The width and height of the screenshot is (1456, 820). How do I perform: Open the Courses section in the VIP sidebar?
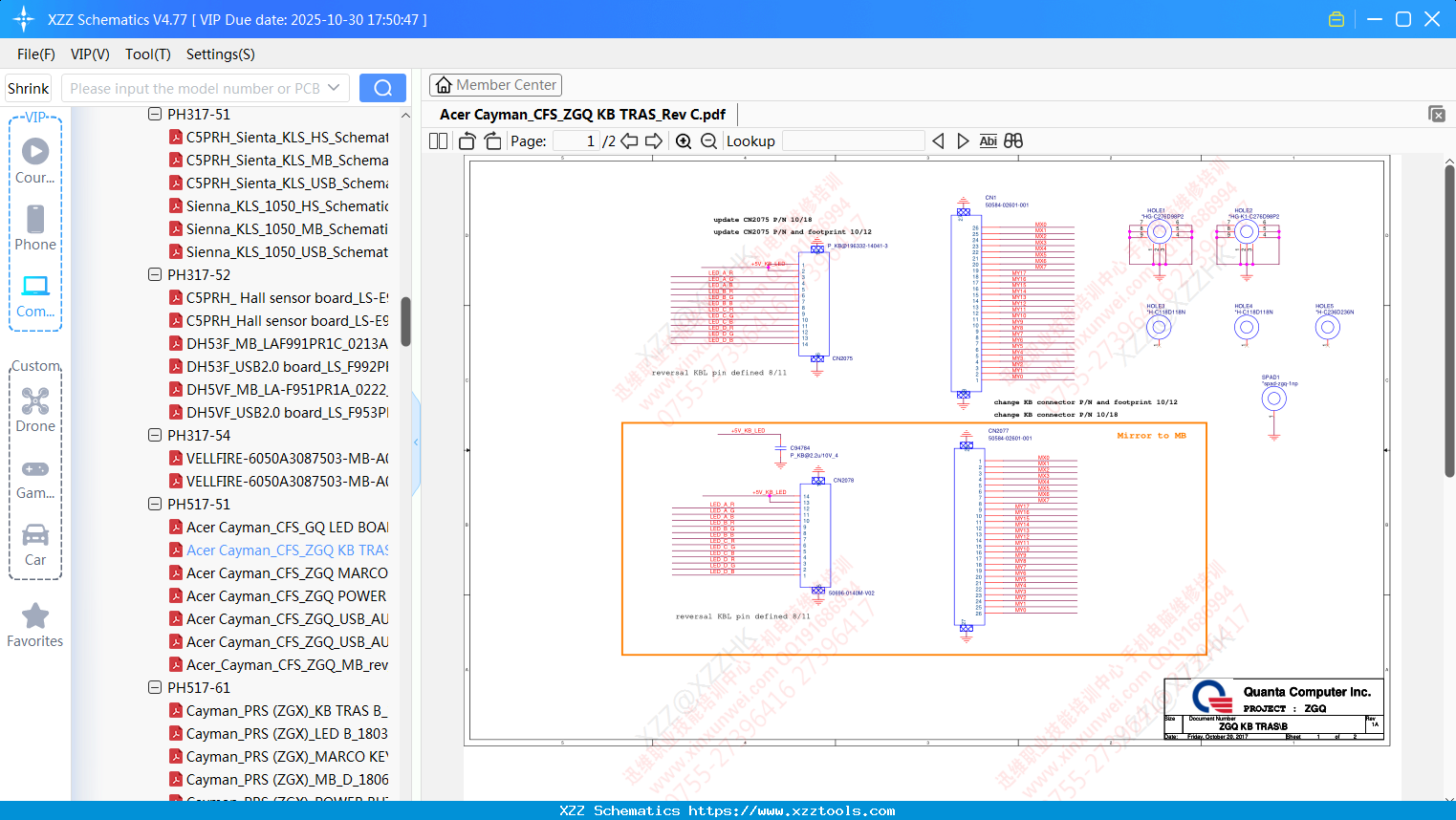pos(35,161)
